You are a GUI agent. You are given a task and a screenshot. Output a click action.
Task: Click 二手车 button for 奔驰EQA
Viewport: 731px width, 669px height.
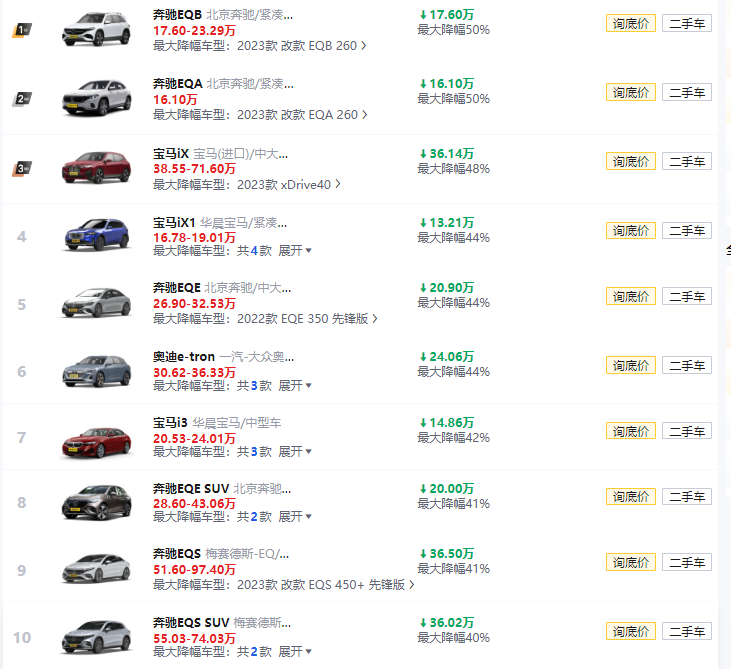(x=687, y=92)
